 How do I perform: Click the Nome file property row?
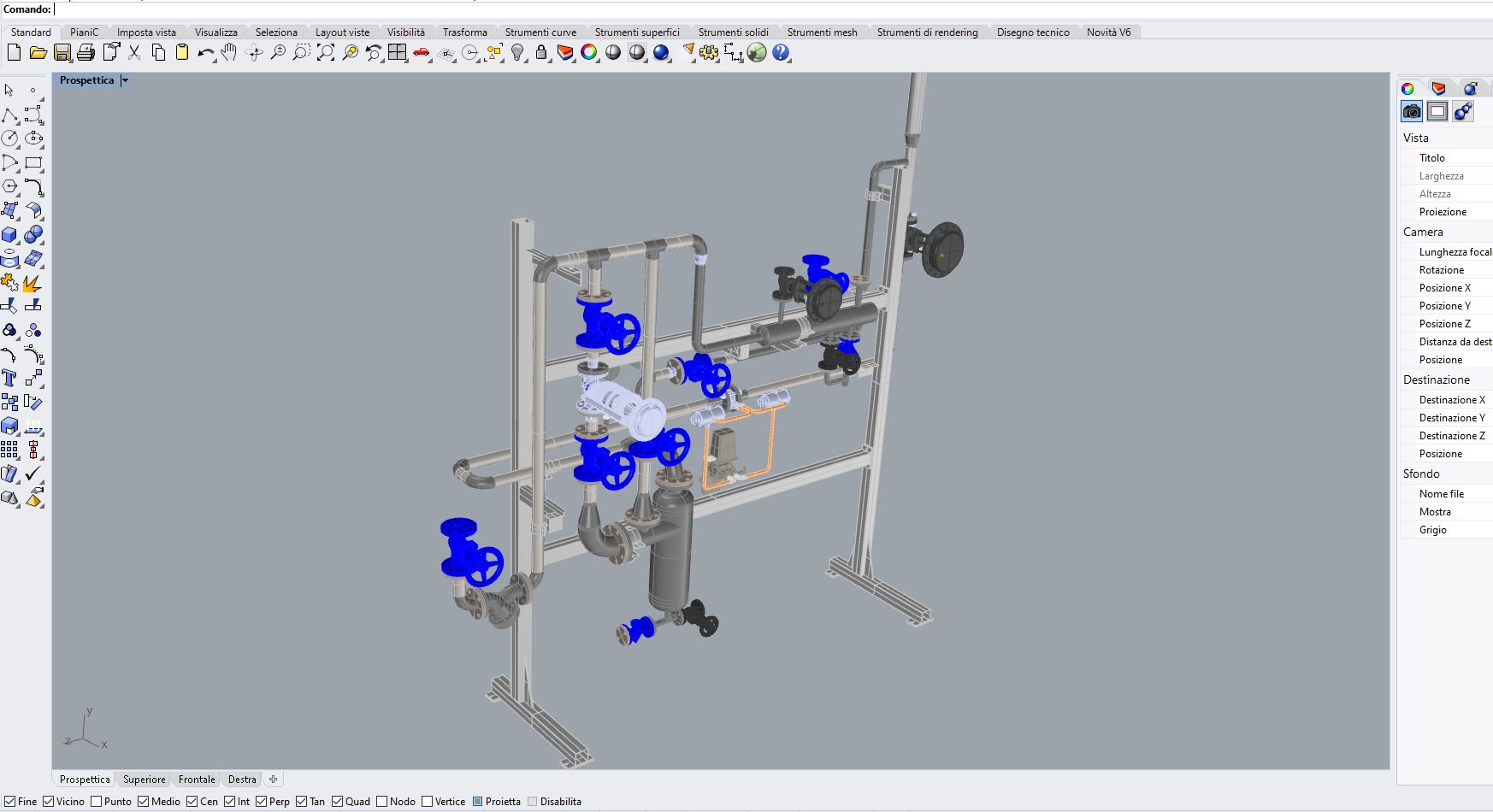(1446, 494)
